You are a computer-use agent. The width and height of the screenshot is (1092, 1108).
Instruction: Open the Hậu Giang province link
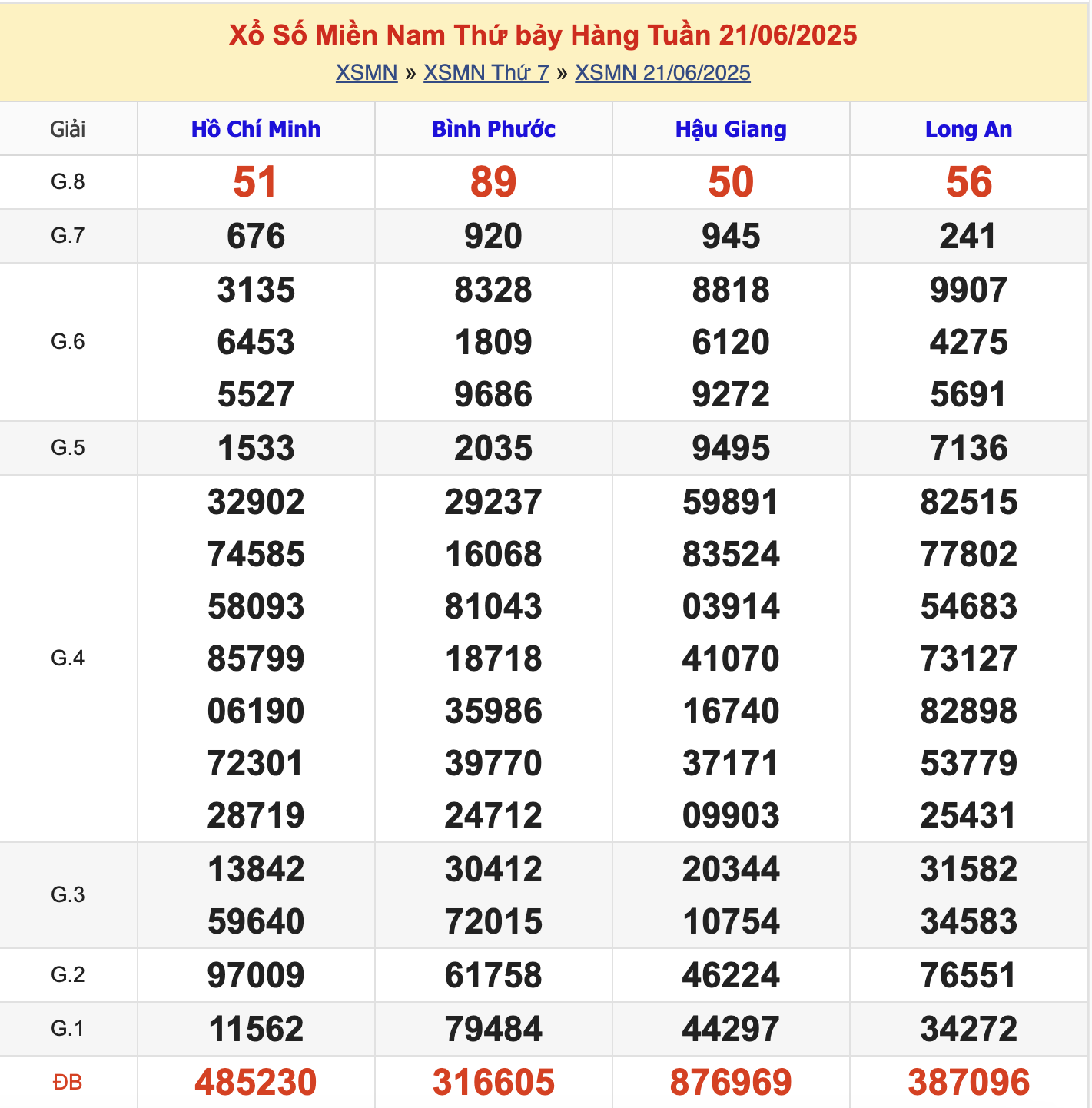tap(731, 129)
